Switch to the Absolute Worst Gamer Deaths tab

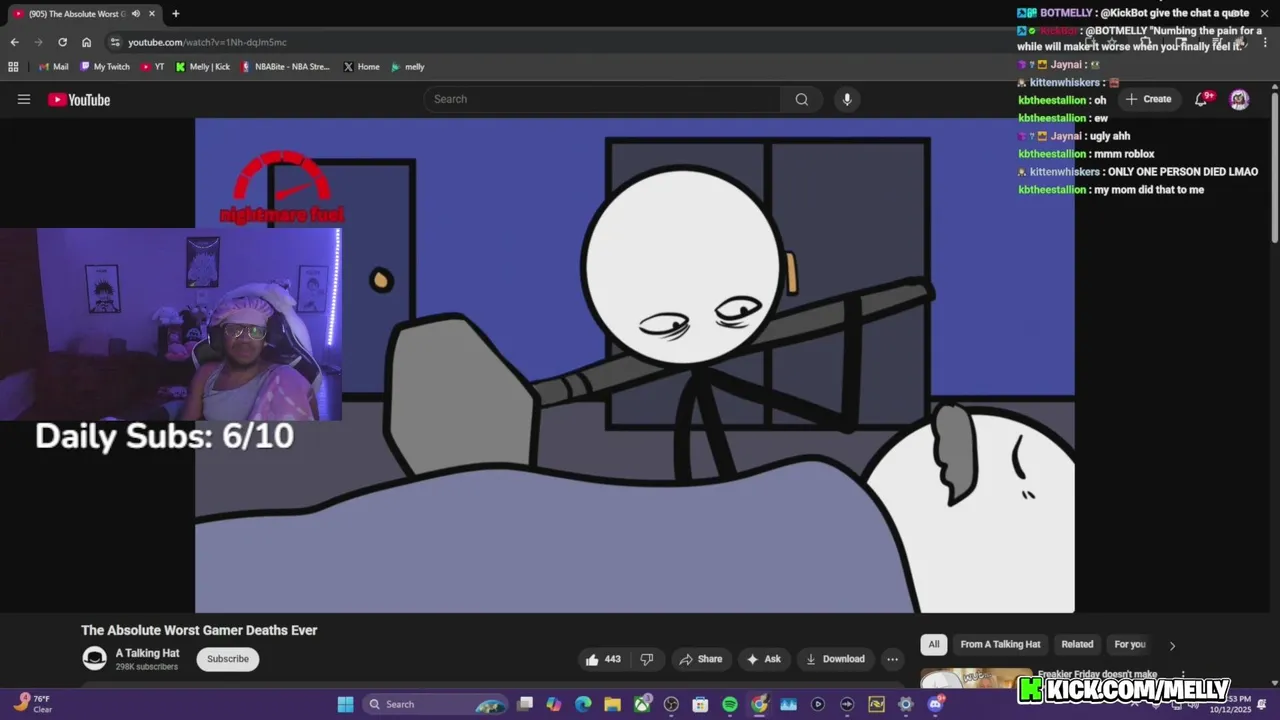pos(84,14)
